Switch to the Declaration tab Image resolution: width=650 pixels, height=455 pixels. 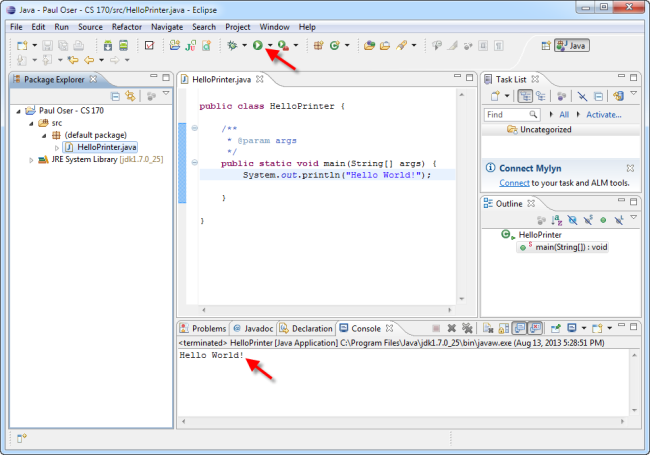pos(306,329)
